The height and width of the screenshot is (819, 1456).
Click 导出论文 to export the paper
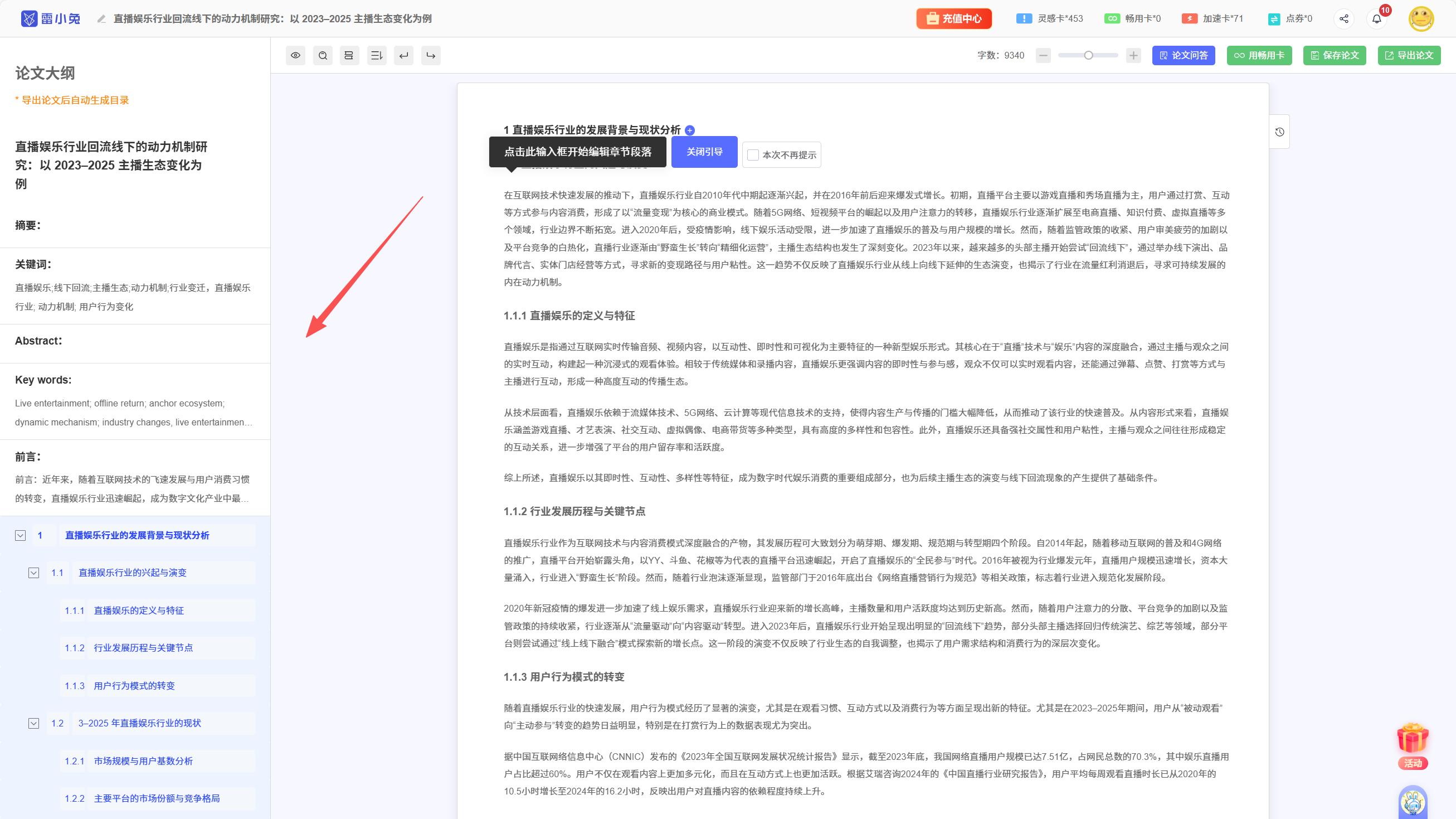pyautogui.click(x=1409, y=55)
